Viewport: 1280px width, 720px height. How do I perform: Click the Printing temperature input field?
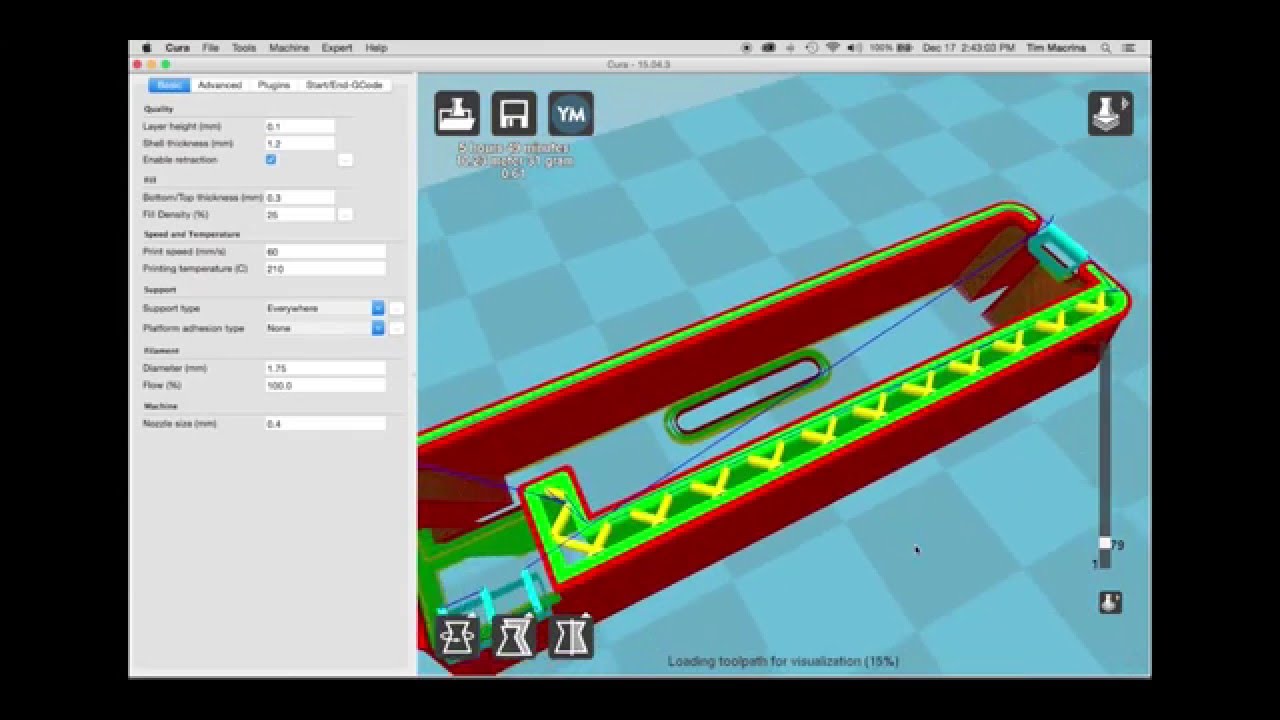325,269
